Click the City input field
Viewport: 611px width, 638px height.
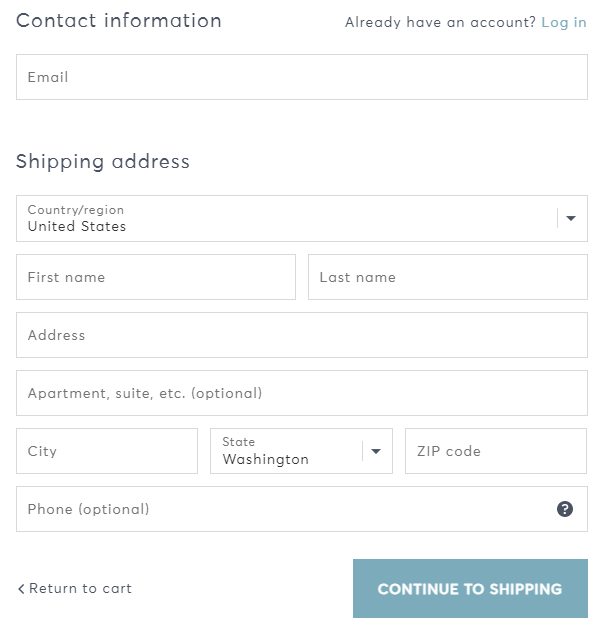tap(107, 451)
